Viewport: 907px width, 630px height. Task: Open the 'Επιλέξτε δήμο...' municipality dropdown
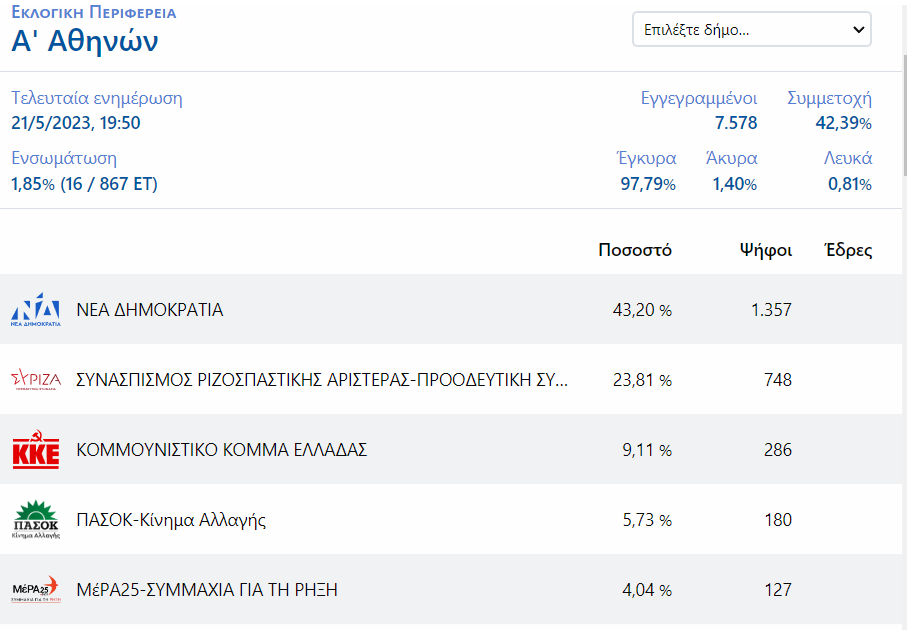point(751,30)
